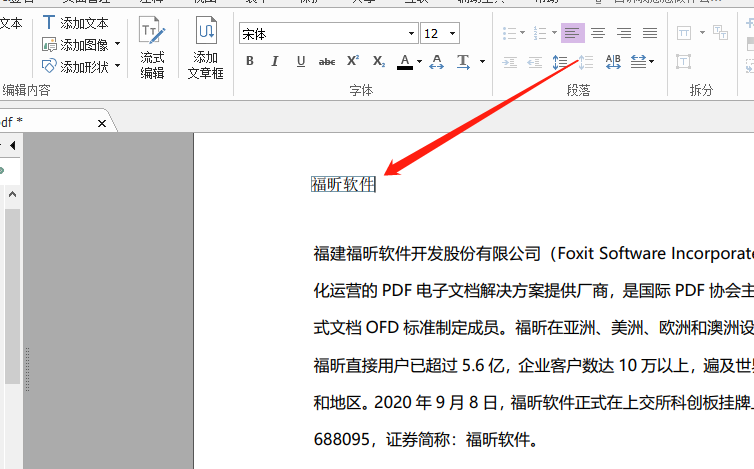Toggle strikethrough (abc) formatting

(327, 61)
